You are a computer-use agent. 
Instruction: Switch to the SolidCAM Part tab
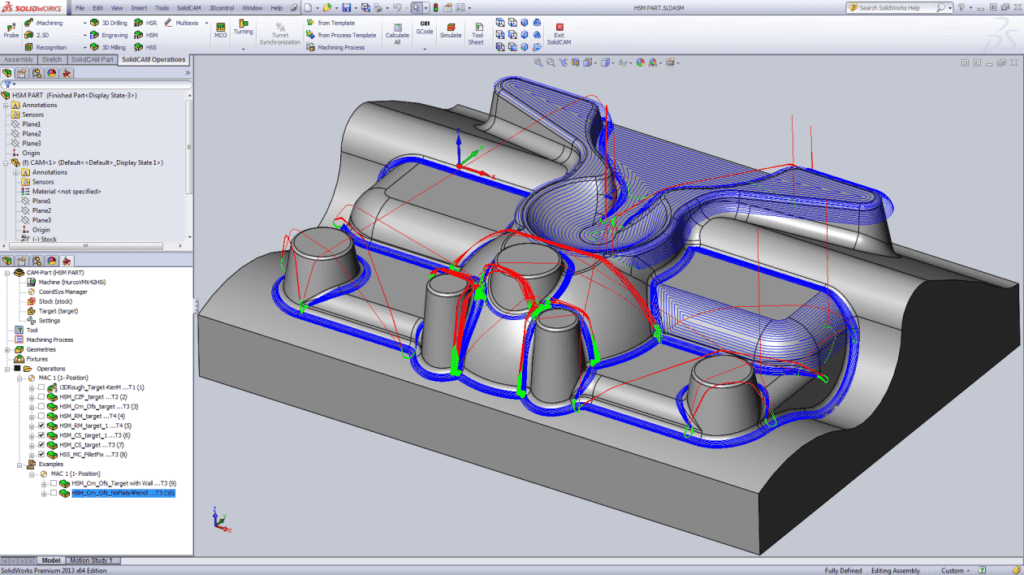[x=93, y=60]
